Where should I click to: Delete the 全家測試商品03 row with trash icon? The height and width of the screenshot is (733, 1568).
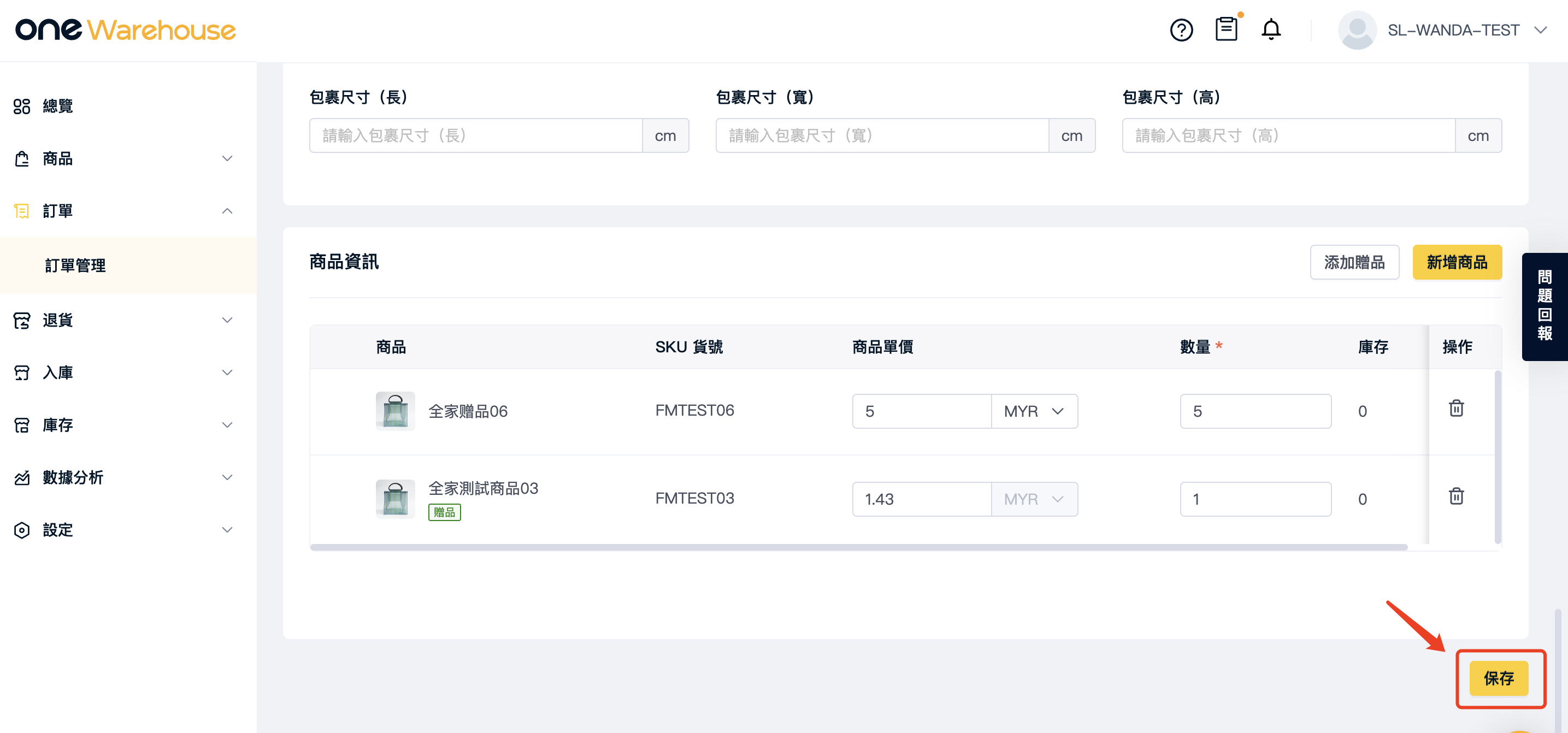click(1456, 496)
